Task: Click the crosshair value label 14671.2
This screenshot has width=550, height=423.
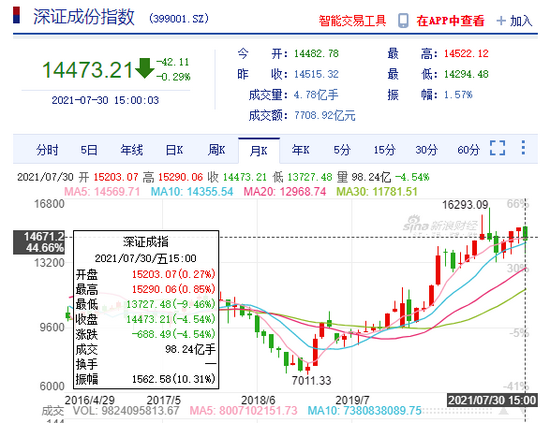Action: point(44,236)
